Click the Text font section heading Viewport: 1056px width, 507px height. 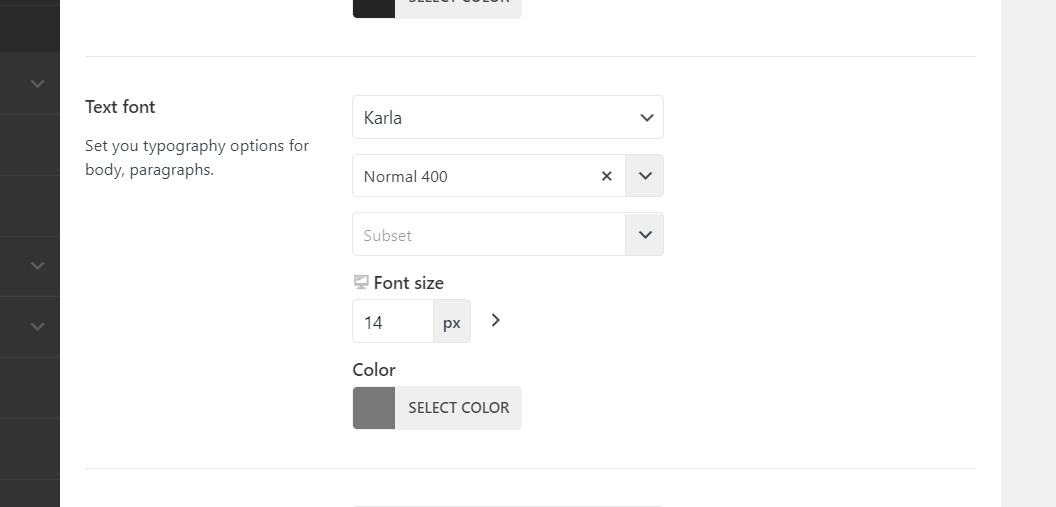(120, 107)
